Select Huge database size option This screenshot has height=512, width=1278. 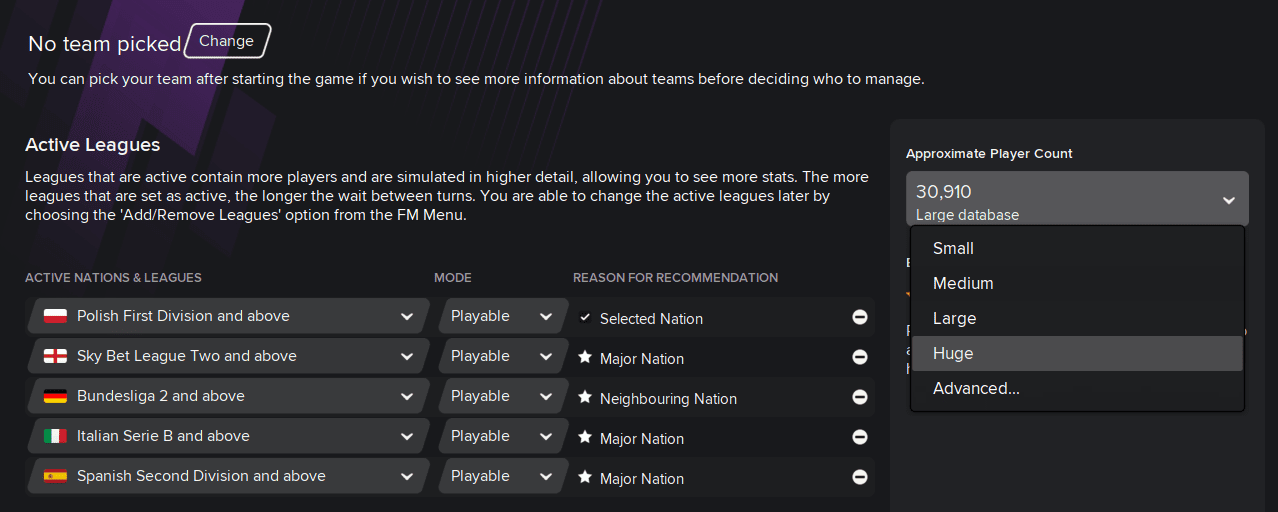(x=953, y=353)
